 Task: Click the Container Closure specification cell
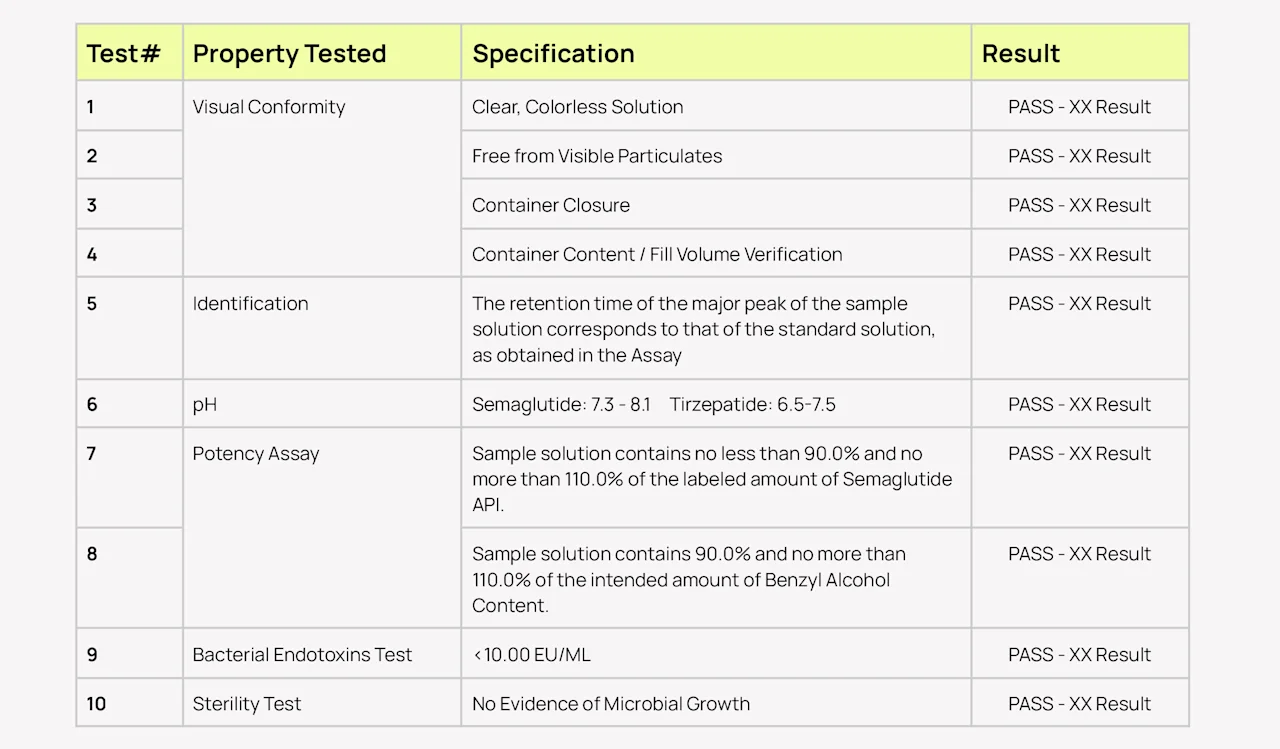pyautogui.click(x=551, y=205)
